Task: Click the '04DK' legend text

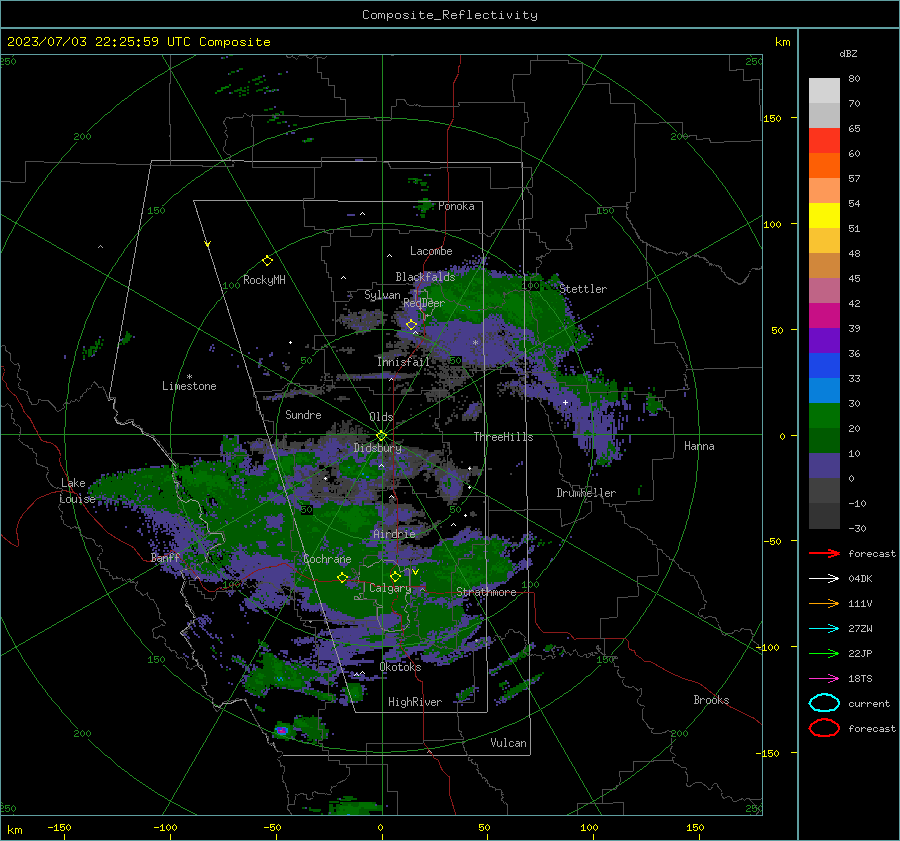Action: [860, 579]
